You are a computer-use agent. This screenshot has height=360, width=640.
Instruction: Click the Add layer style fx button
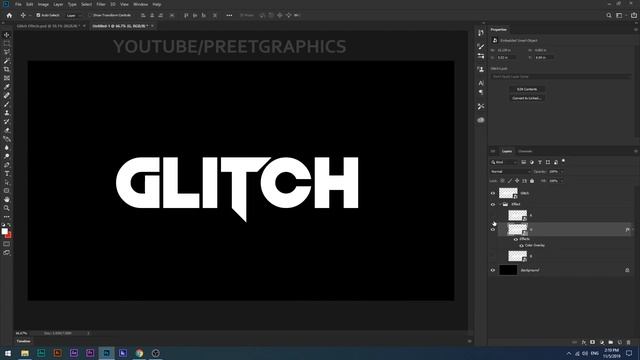click(584, 342)
